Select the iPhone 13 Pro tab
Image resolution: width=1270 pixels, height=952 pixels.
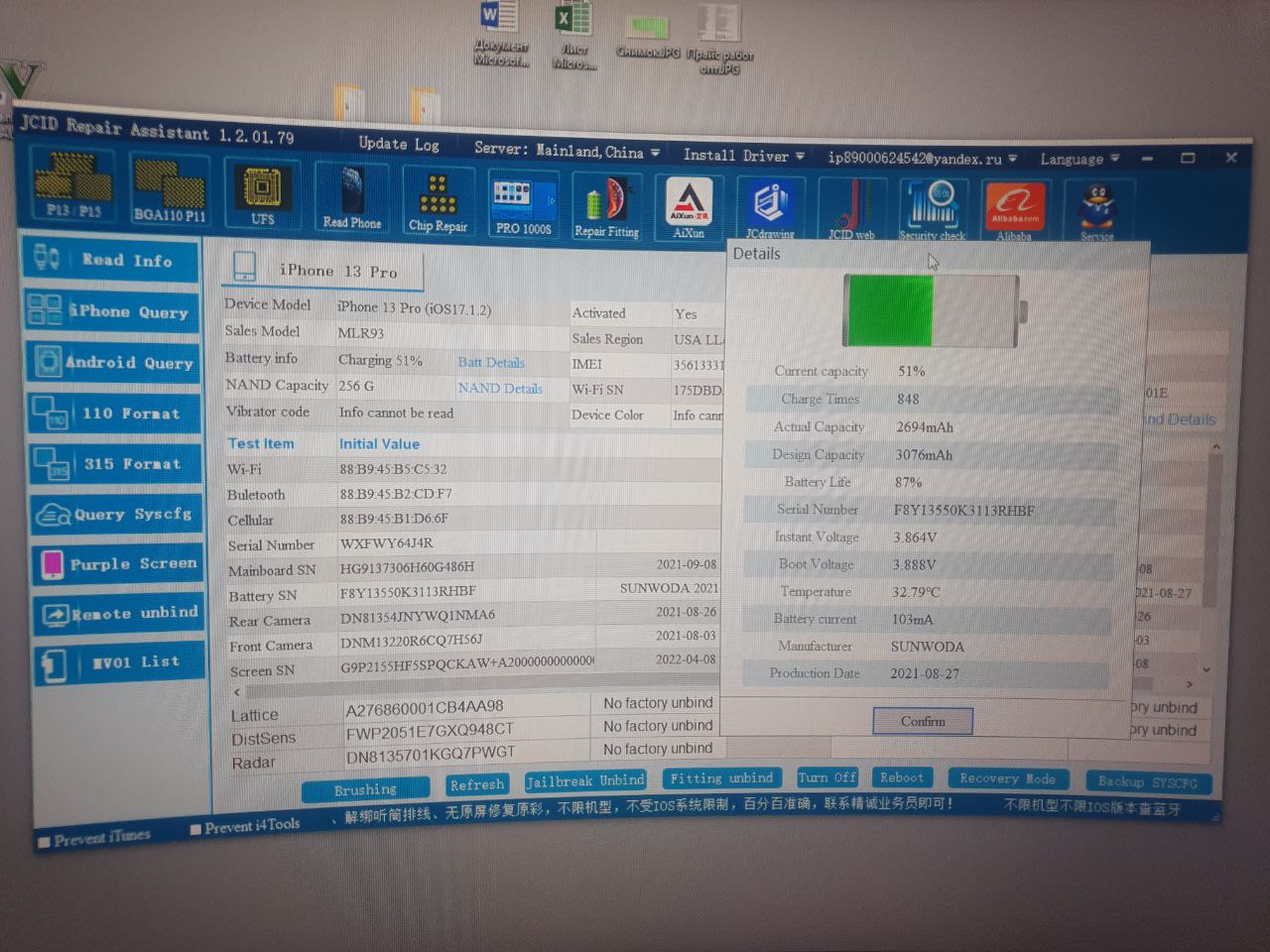click(x=324, y=270)
